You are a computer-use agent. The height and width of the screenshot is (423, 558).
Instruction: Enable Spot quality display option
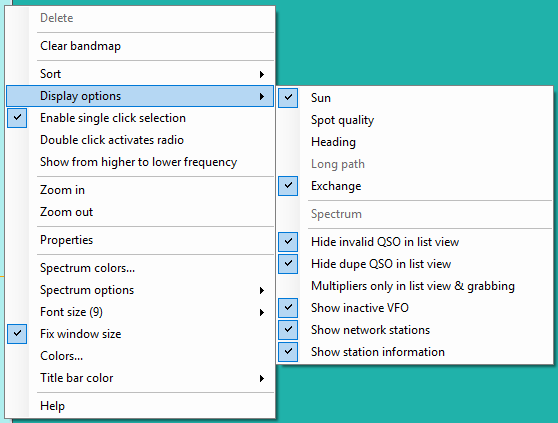[x=415, y=120]
